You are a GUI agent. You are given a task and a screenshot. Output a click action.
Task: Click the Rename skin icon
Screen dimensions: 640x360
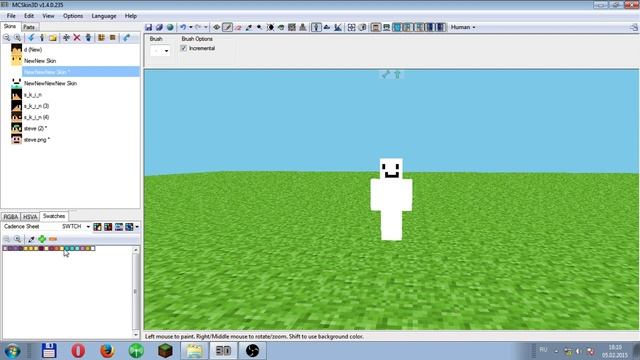coord(66,38)
